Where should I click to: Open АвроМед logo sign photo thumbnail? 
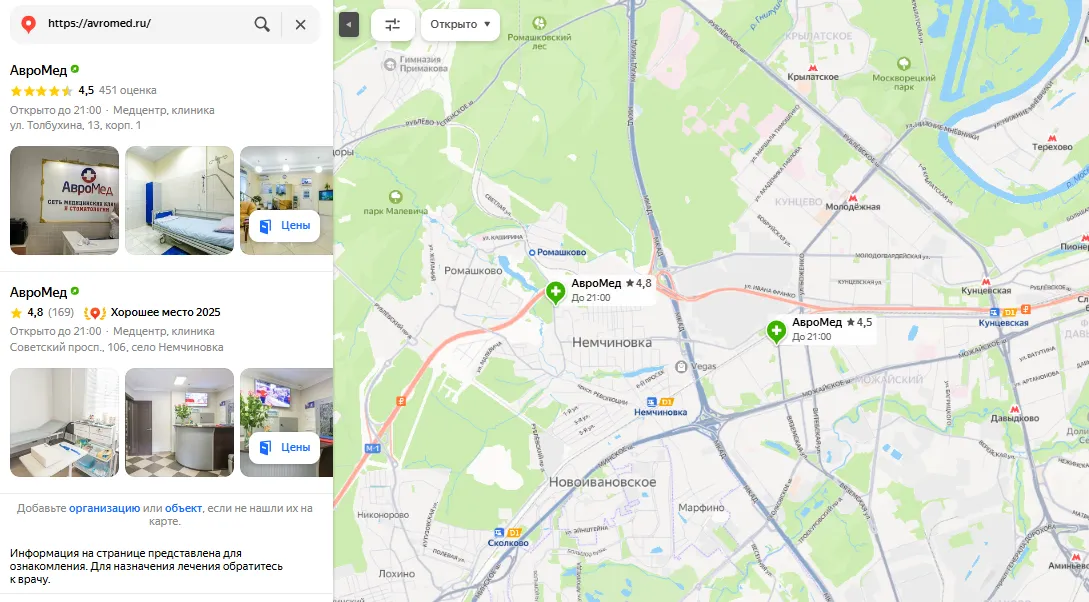coord(65,200)
